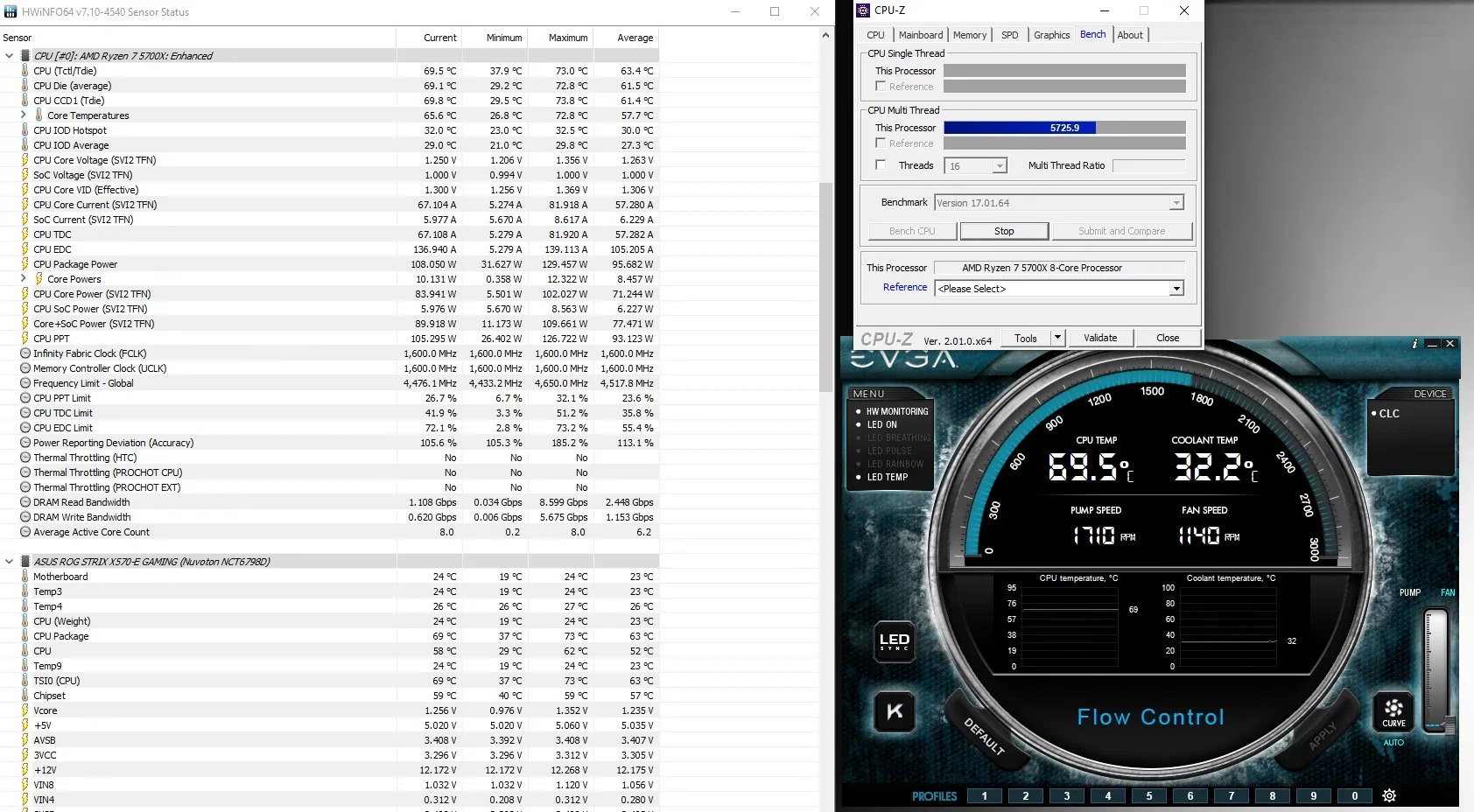Click the chip icon of ASUS ROG STRIX group
This screenshot has width=1474, height=812.
click(25, 562)
